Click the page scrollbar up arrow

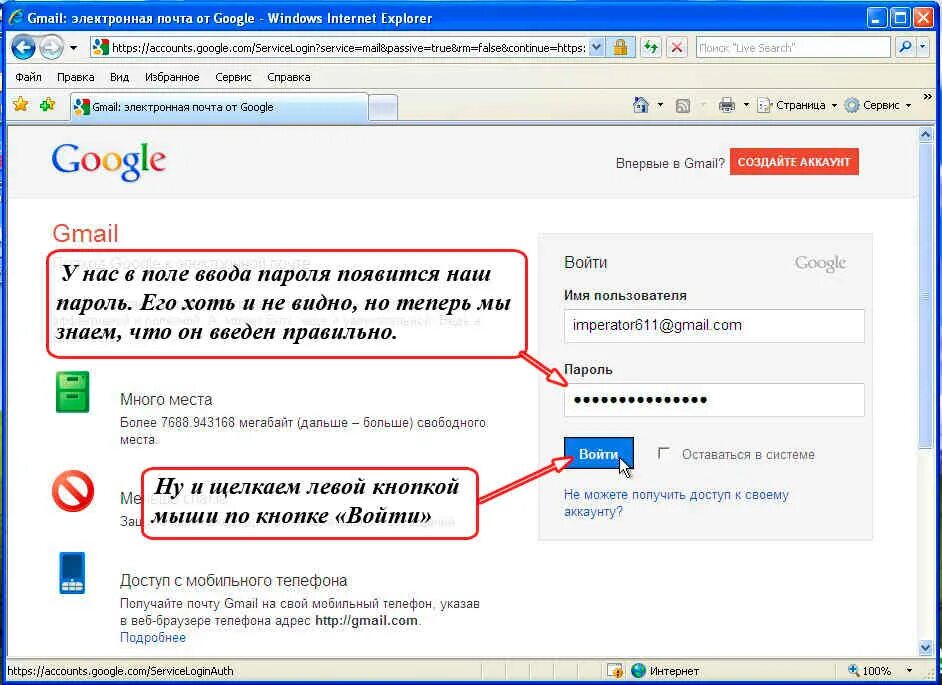(x=925, y=135)
